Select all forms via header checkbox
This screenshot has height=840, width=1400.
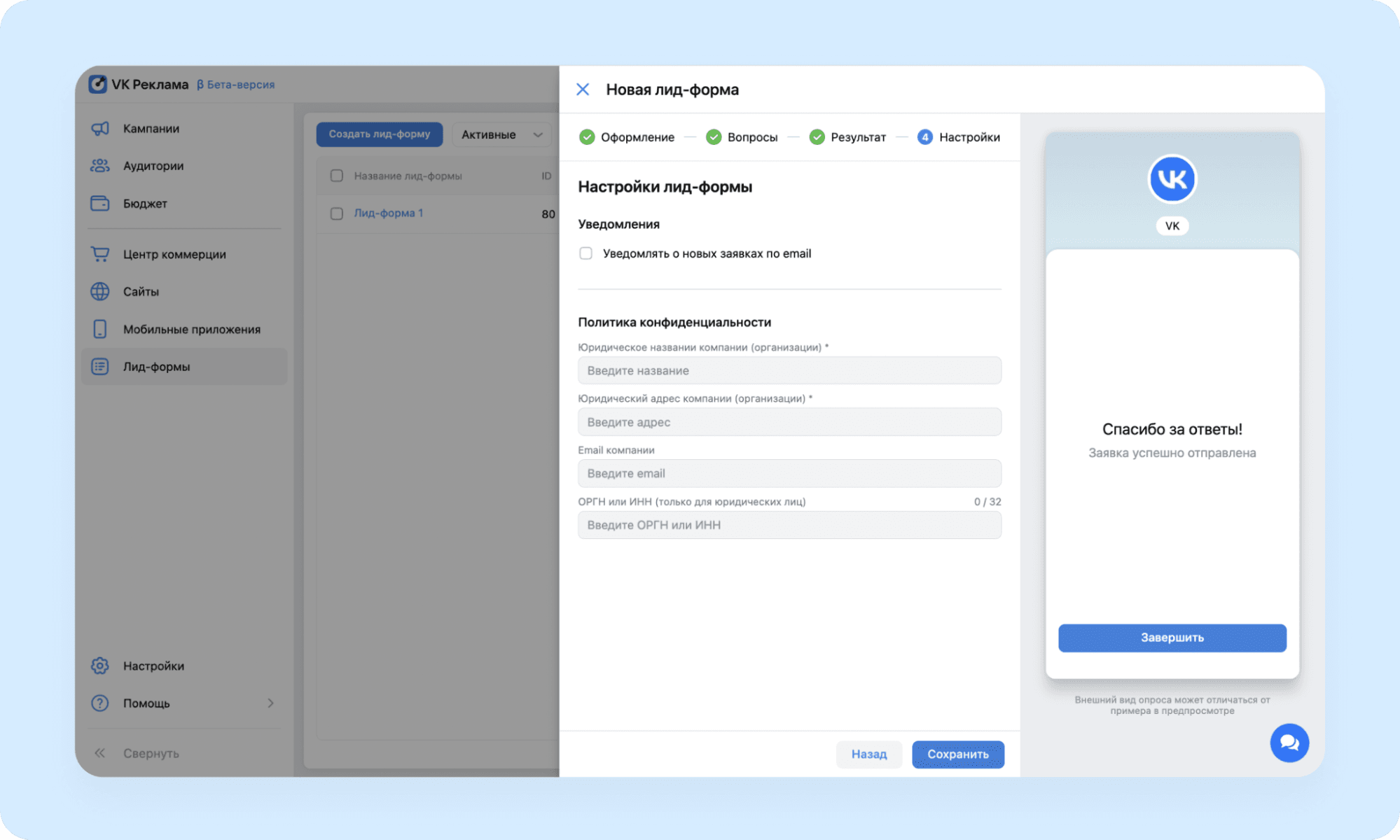click(337, 176)
